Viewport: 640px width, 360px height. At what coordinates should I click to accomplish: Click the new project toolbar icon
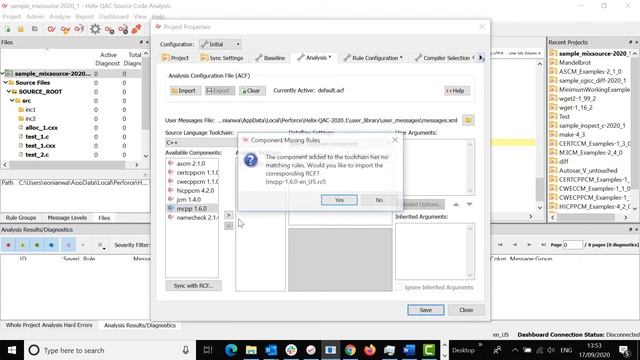point(7,29)
